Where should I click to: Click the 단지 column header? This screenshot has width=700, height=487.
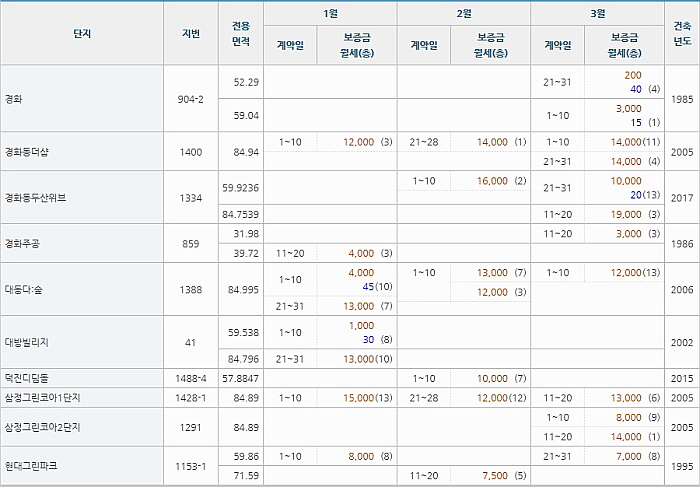coord(82,33)
